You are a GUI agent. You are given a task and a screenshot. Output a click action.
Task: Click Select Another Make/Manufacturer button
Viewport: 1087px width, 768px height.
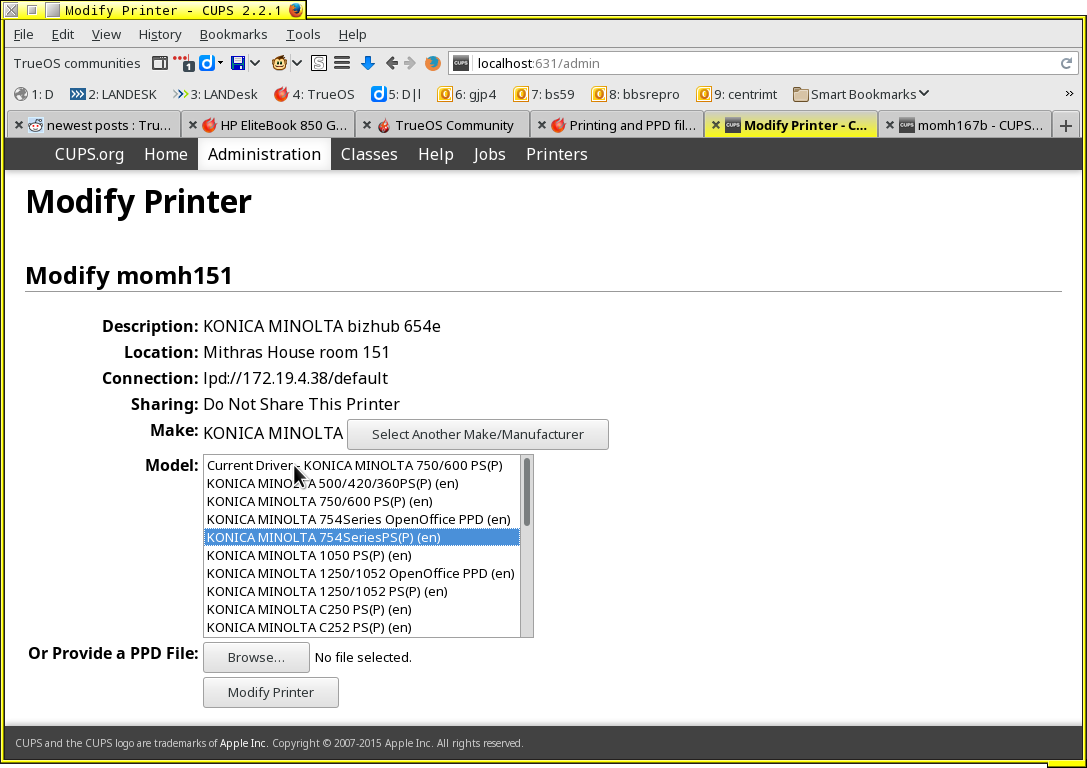(x=478, y=435)
